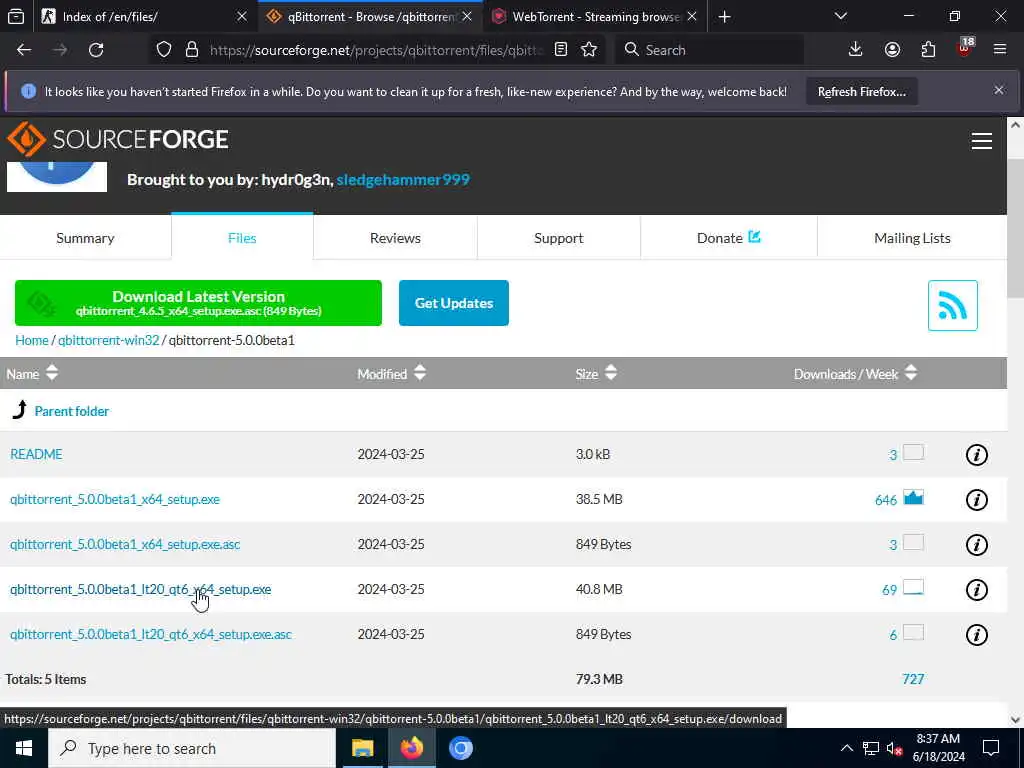Download qbittorrent_5.0.0beta1_x64_setup.exe
This screenshot has width=1024, height=768.
point(115,499)
